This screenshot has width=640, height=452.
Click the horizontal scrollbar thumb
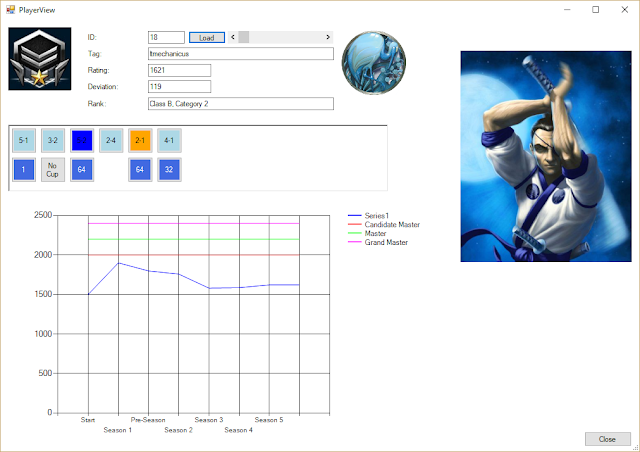[244, 37]
